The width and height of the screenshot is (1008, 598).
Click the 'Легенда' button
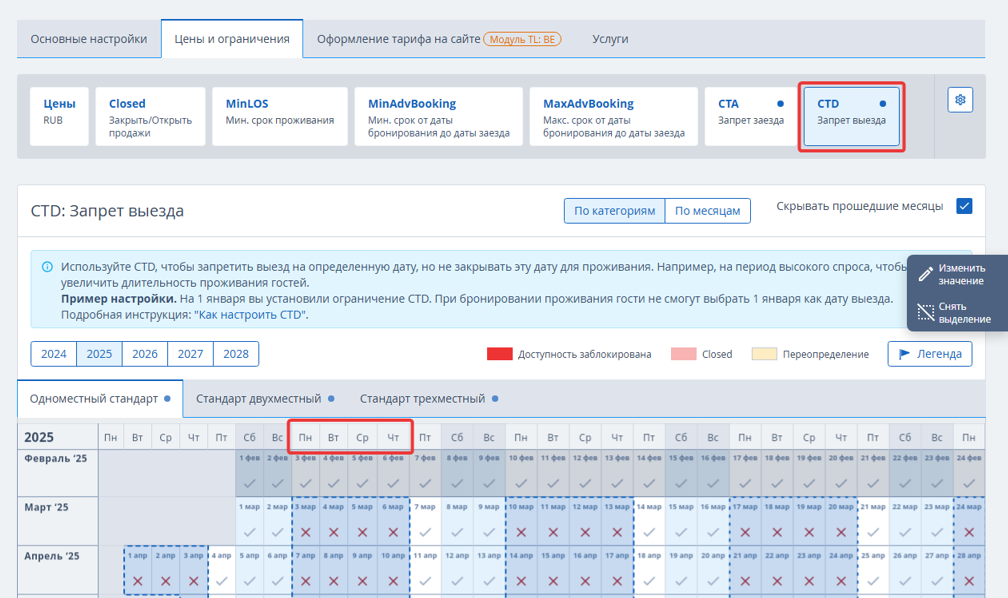point(930,354)
